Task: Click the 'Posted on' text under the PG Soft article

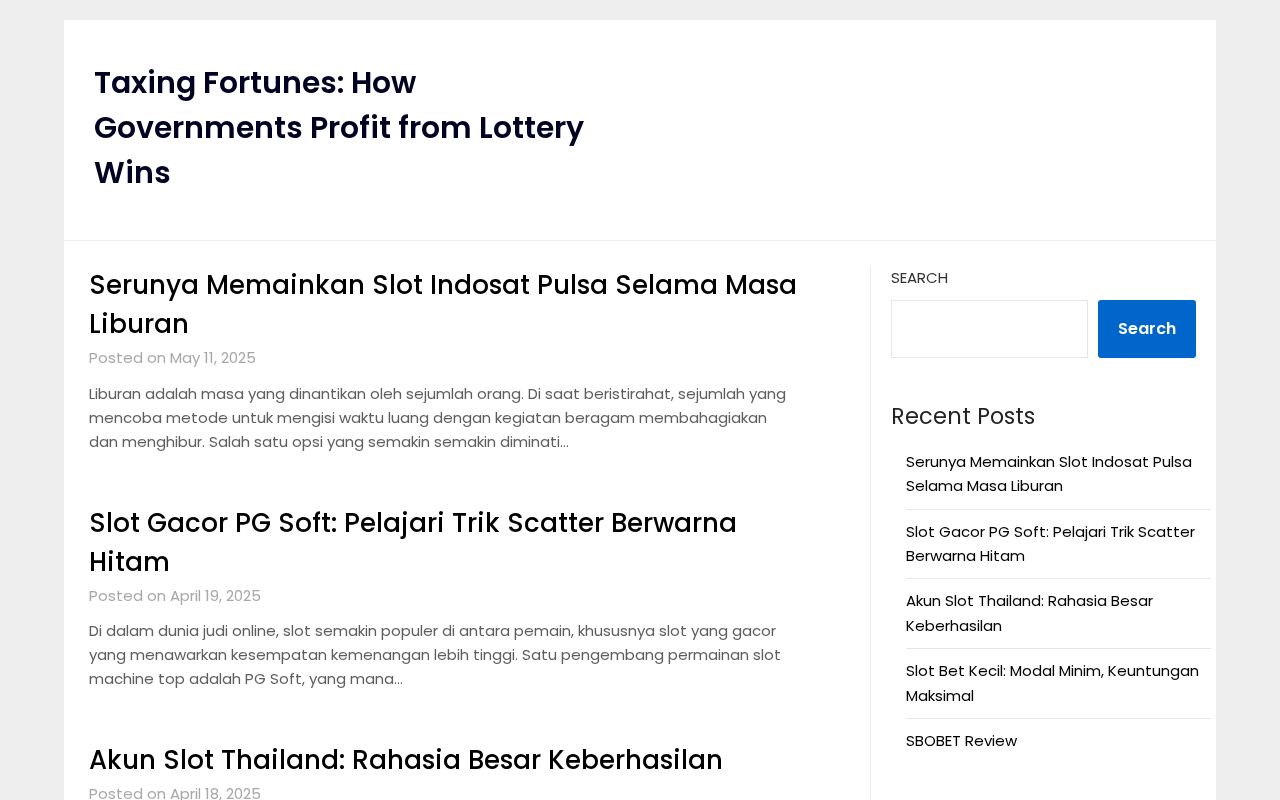Action: (127, 596)
